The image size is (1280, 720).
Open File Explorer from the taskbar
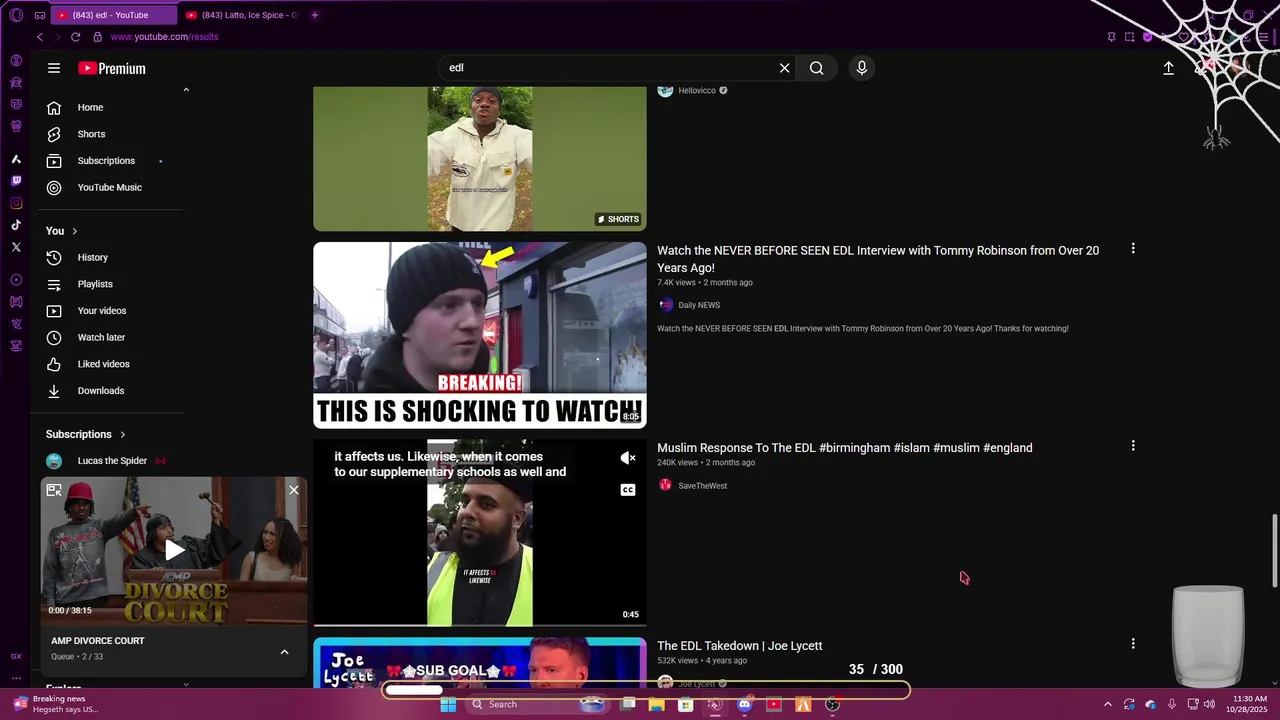click(x=657, y=704)
